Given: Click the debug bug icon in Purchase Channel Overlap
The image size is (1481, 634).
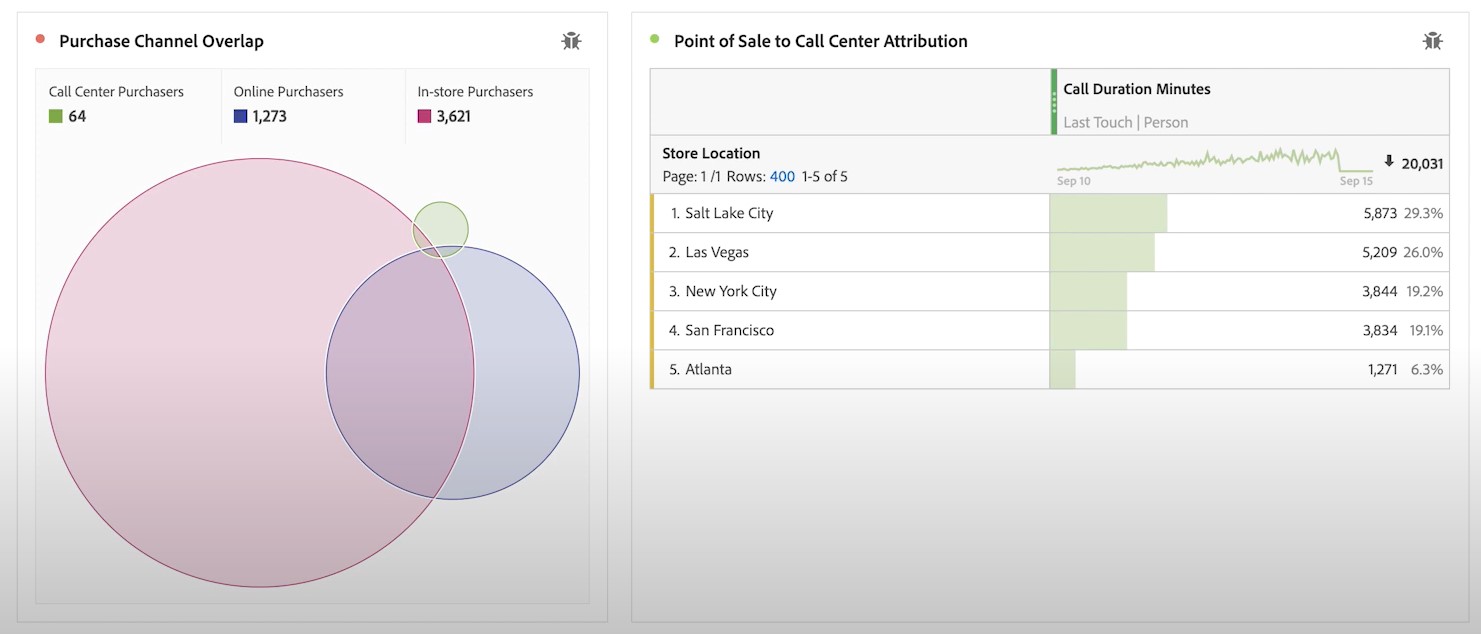Looking at the screenshot, I should (x=571, y=41).
